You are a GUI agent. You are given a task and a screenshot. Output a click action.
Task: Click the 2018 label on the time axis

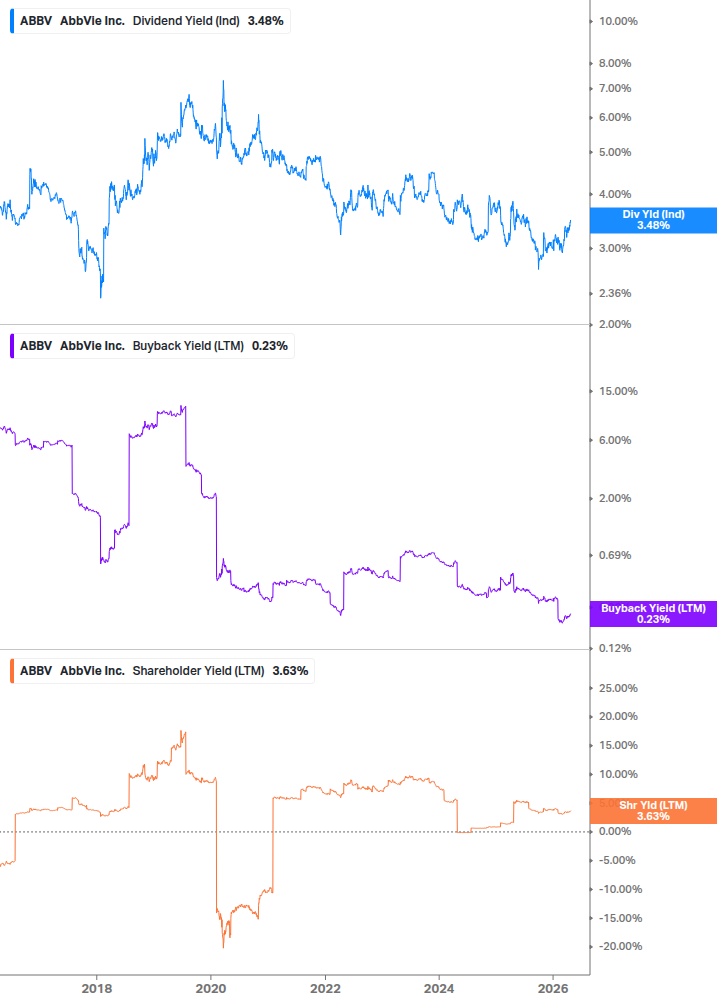tap(97, 989)
